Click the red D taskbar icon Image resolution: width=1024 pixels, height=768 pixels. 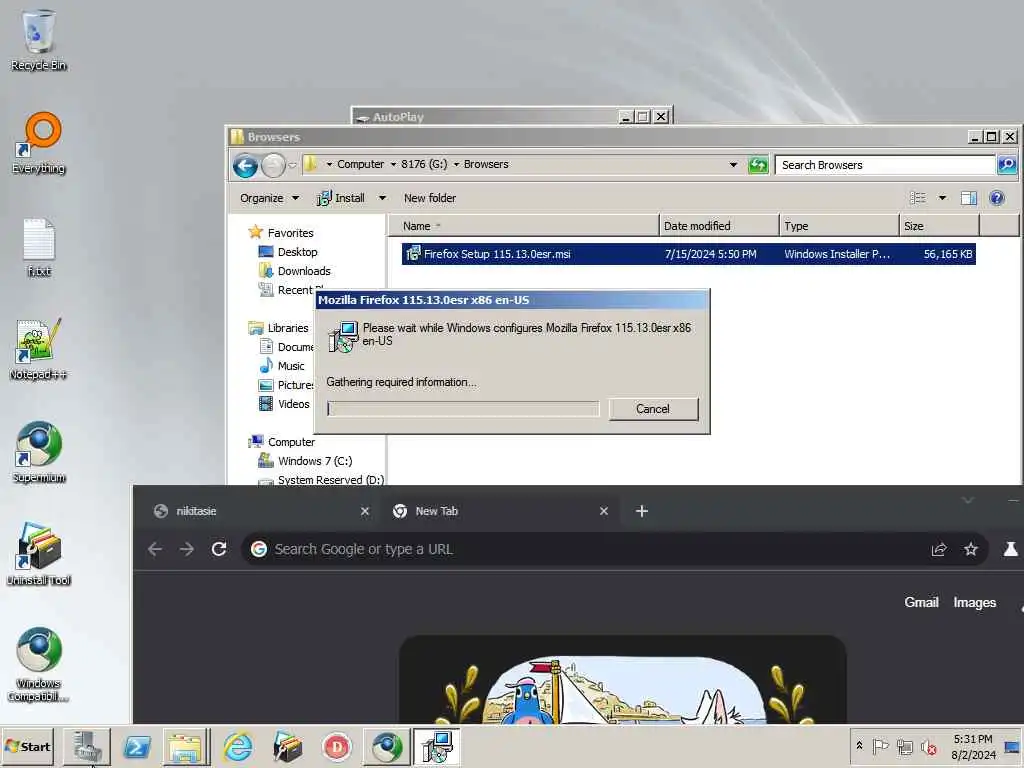click(x=337, y=746)
